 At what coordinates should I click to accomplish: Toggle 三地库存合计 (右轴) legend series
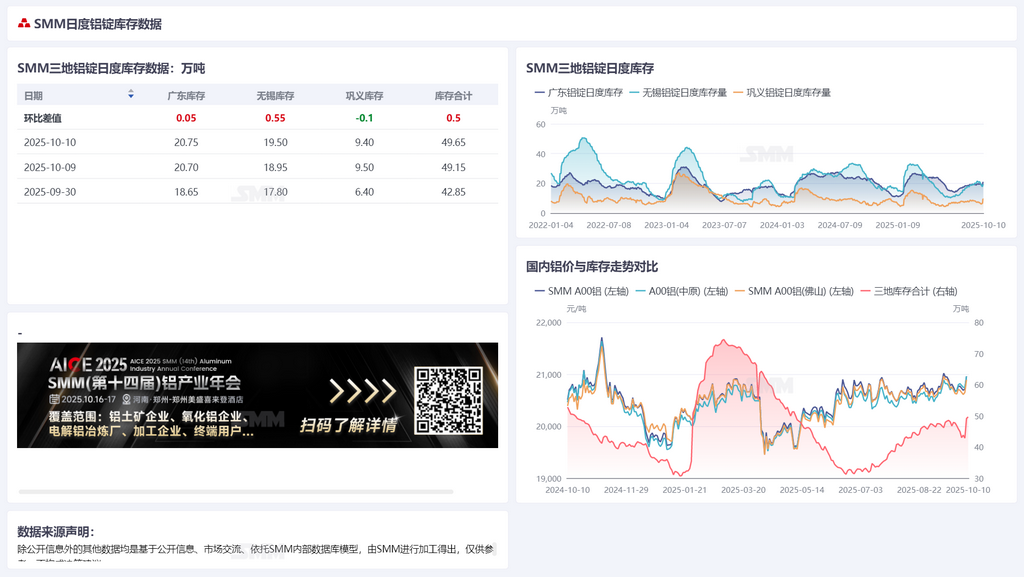click(908, 291)
